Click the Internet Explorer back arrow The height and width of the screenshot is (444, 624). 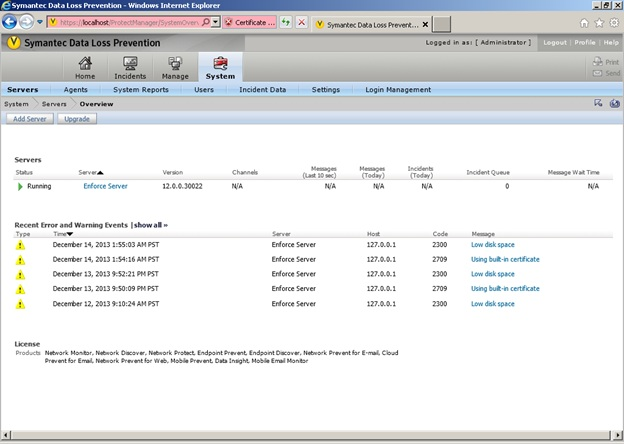coord(11,22)
